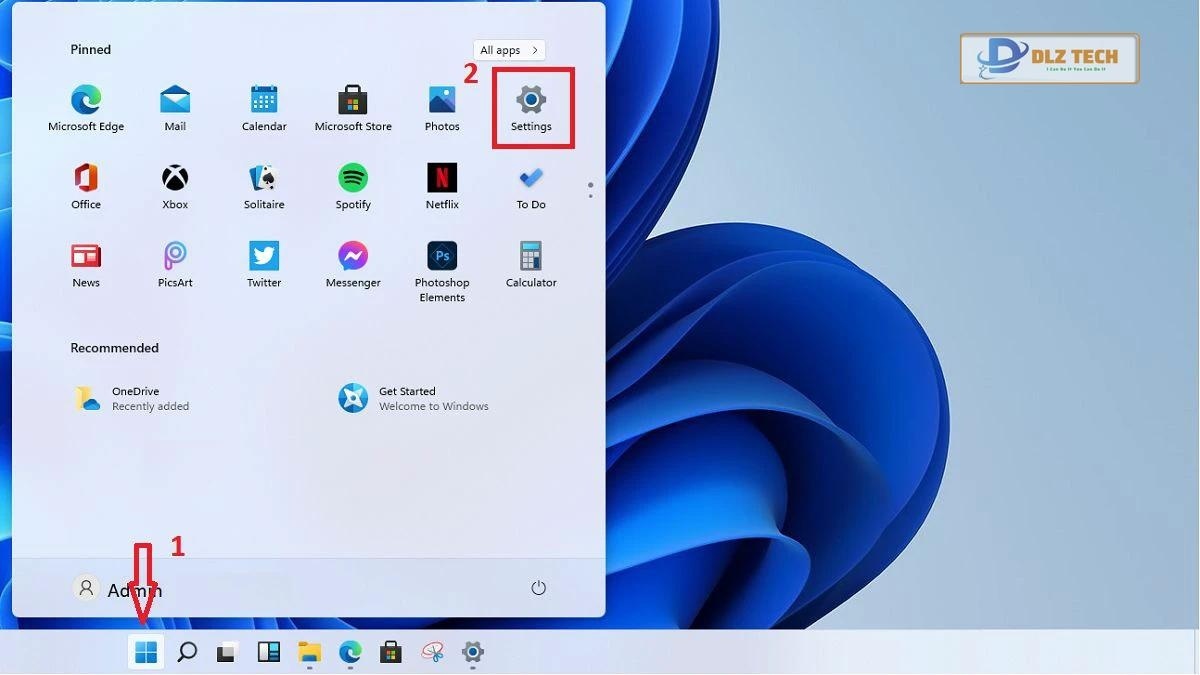Open the Calendar app
Image resolution: width=1200 pixels, height=675 pixels.
(x=264, y=108)
